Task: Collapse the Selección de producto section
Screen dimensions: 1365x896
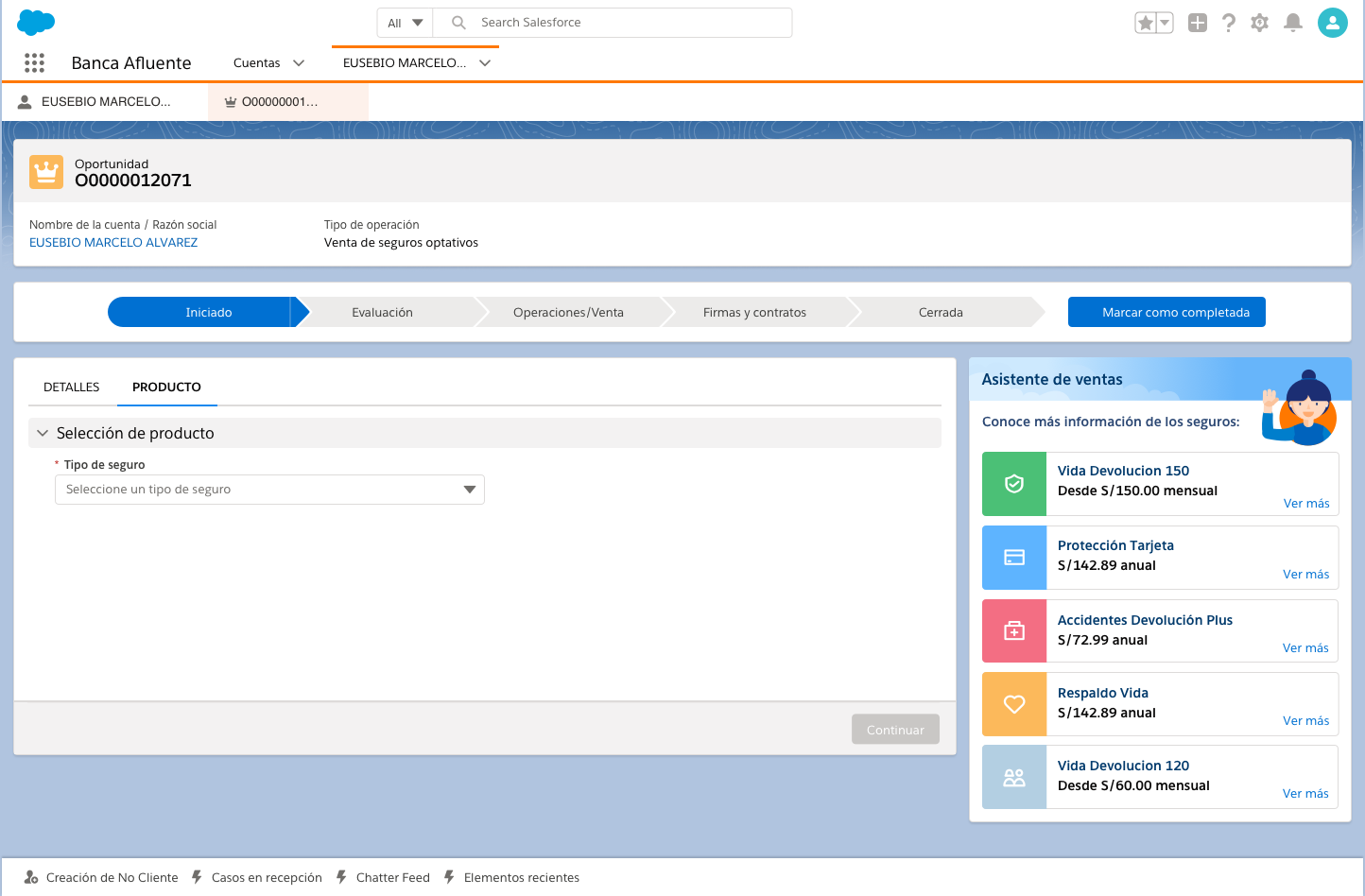Action: (43, 433)
